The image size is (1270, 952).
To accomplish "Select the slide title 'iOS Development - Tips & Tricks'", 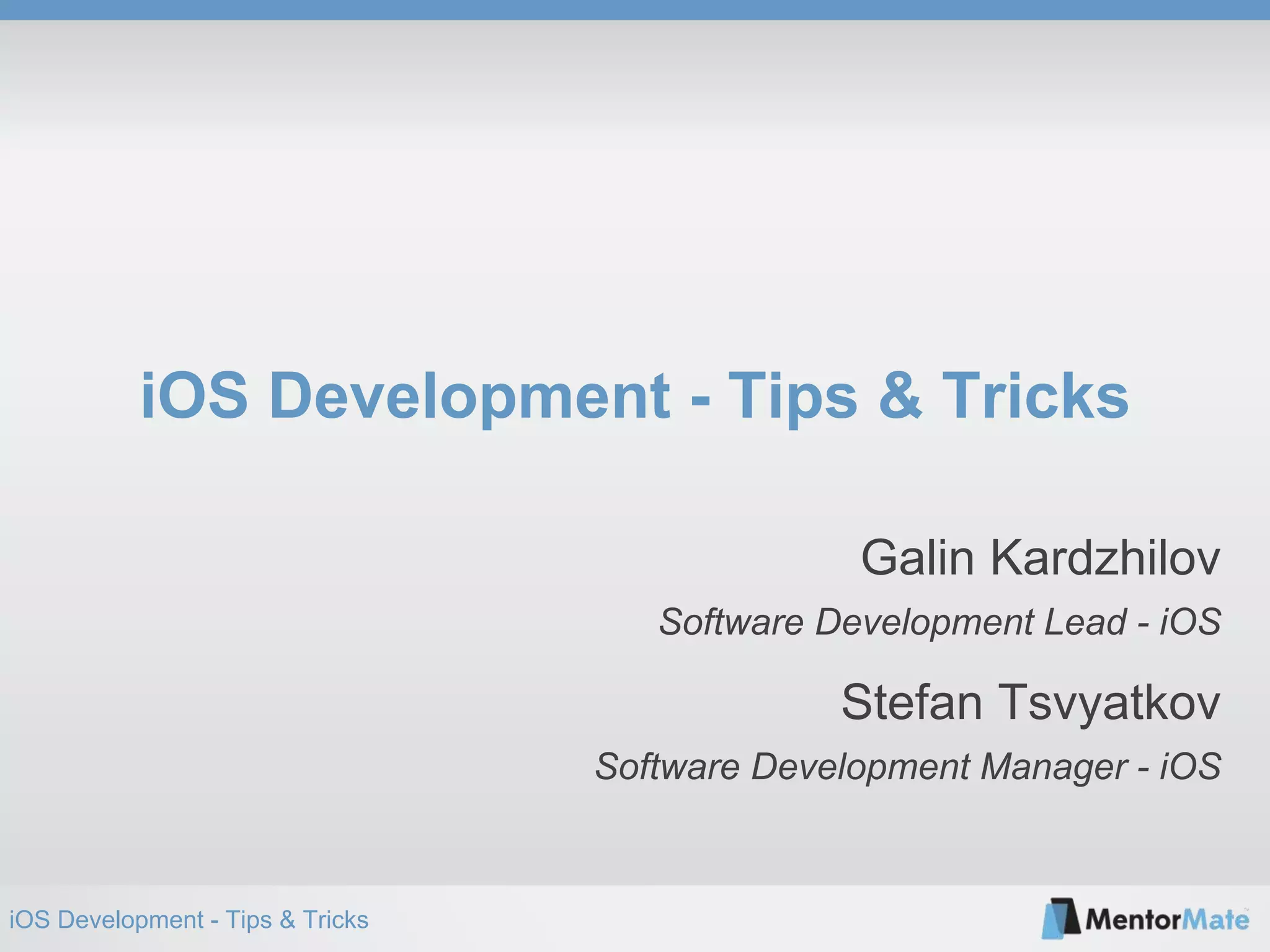I will 634,395.
